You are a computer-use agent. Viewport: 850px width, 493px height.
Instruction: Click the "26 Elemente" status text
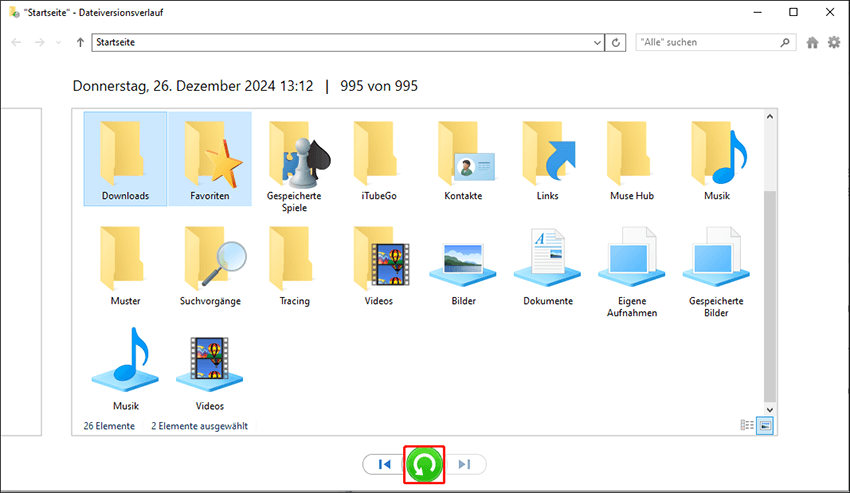(x=109, y=426)
